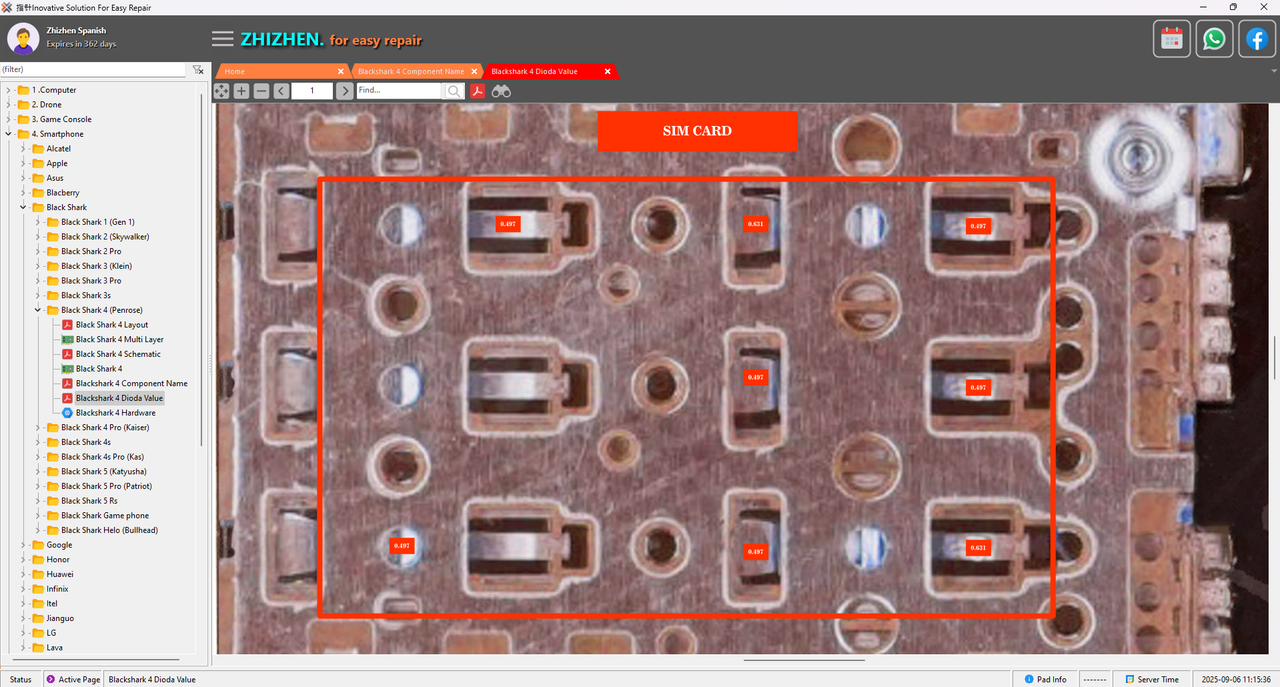Collapse the Black Shark 4 (Penrose) folder
Viewport: 1280px width, 687px height.
click(38, 310)
